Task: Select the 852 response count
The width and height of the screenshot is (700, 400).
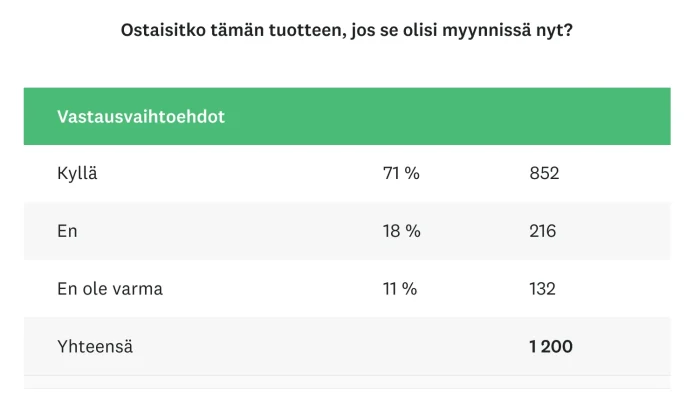Action: click(544, 174)
